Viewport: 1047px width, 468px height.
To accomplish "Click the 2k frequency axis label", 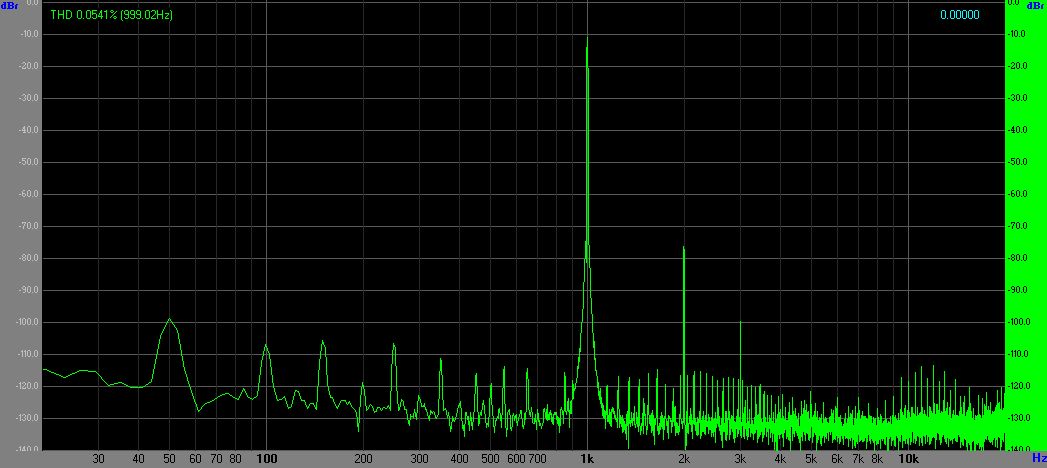I will [x=684, y=459].
